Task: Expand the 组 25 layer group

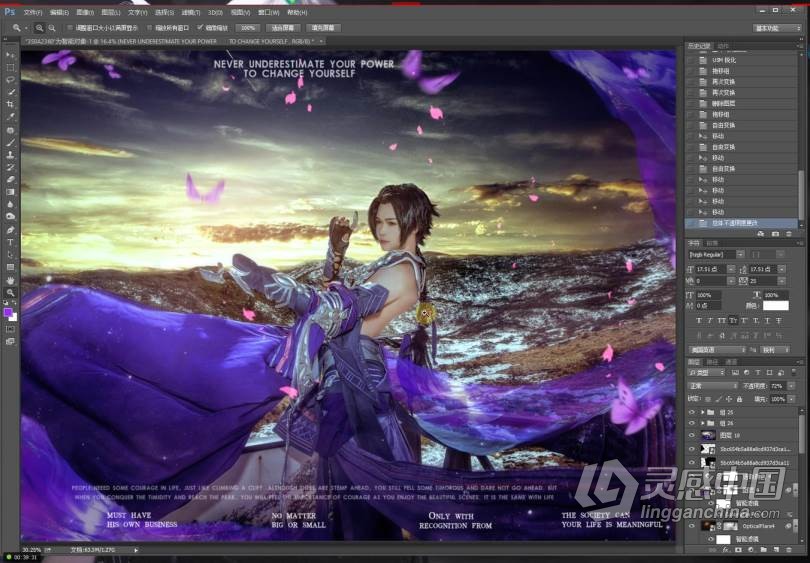Action: click(703, 412)
